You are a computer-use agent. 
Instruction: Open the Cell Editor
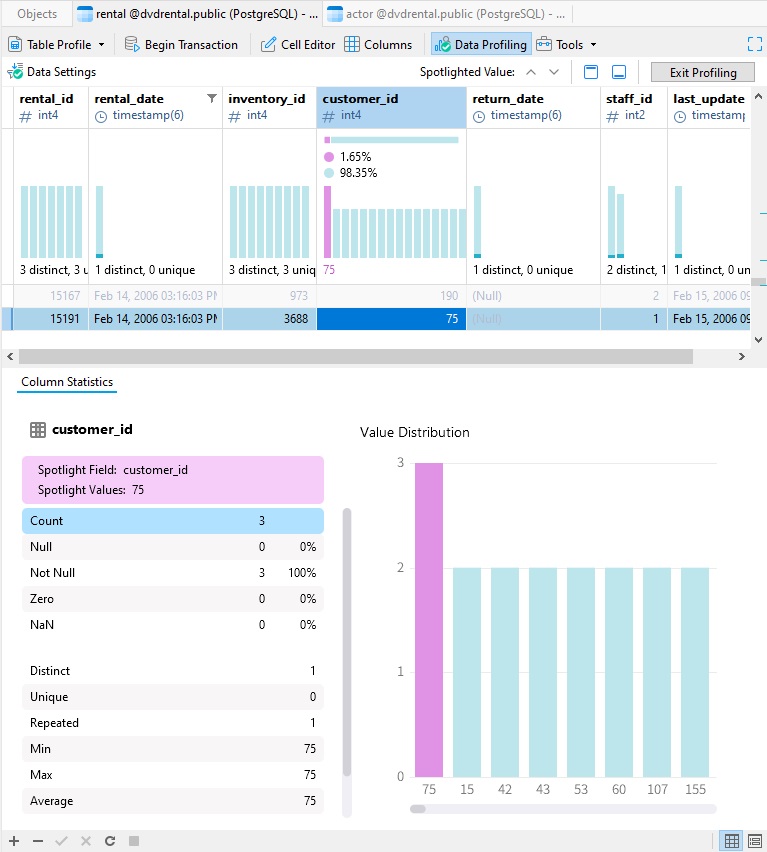[x=298, y=45]
